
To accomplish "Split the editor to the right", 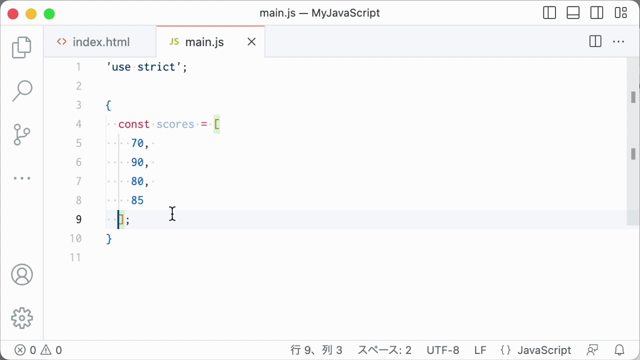I will (x=595, y=41).
